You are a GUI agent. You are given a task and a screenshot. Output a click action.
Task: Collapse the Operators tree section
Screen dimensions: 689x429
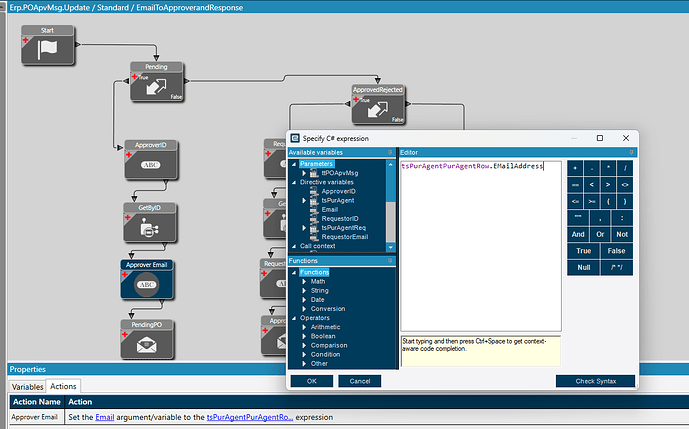click(x=292, y=318)
